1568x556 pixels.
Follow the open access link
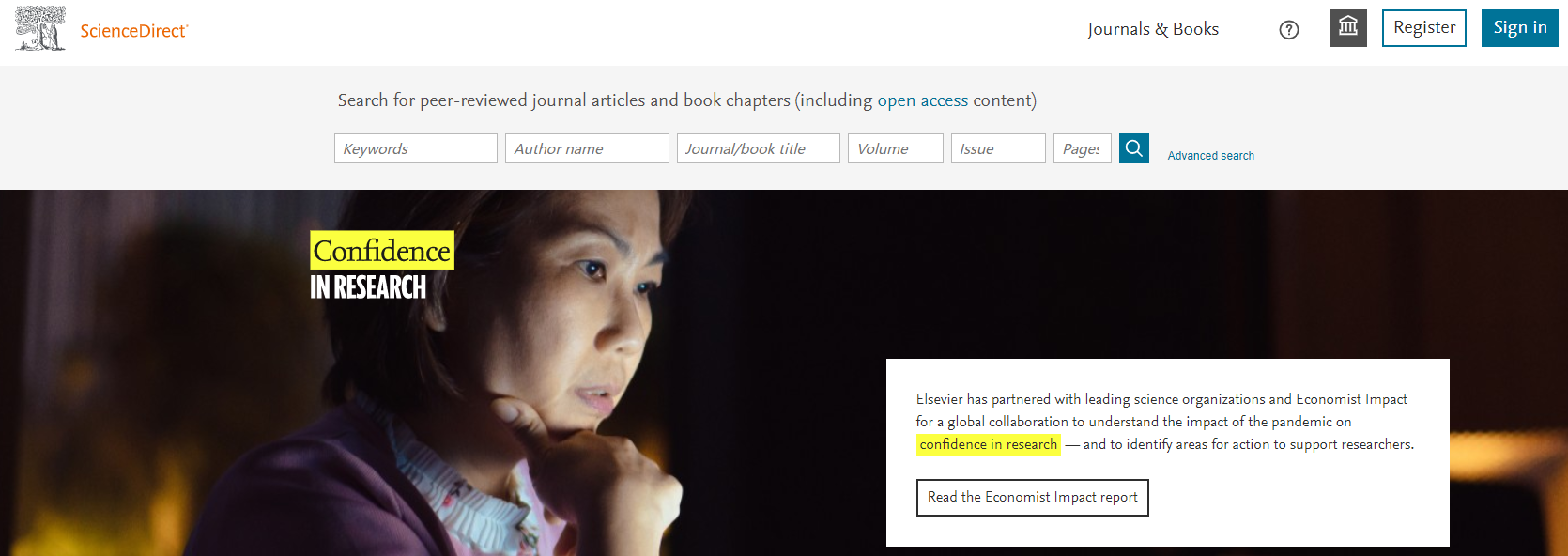point(922,100)
